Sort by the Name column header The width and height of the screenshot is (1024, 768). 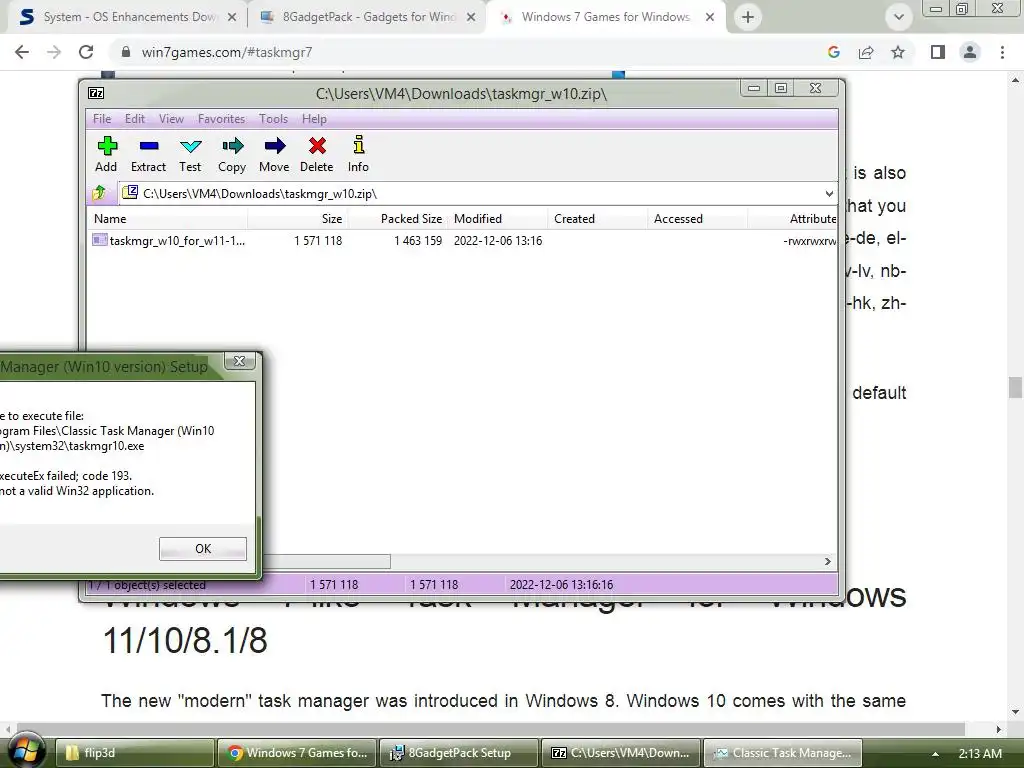click(x=167, y=219)
